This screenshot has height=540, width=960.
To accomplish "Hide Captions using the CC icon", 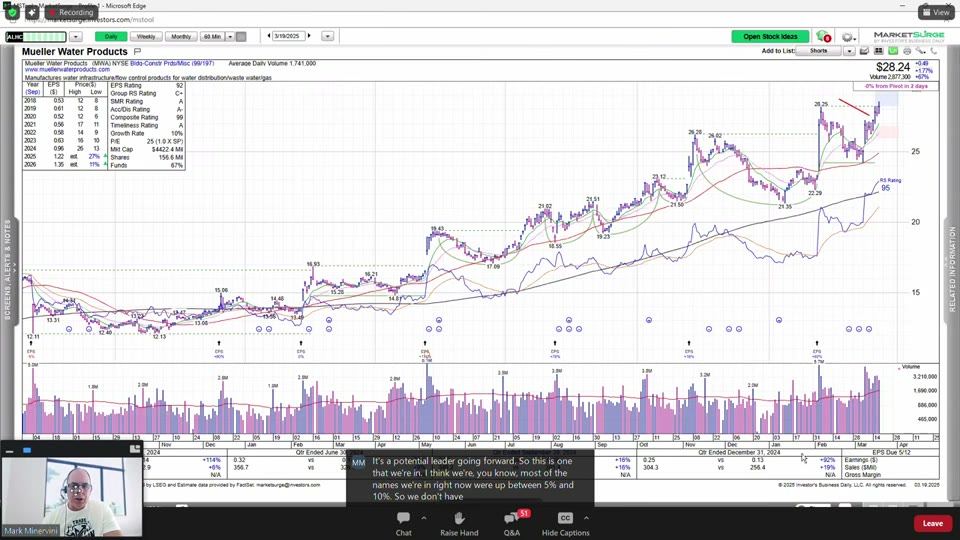I will point(565,524).
